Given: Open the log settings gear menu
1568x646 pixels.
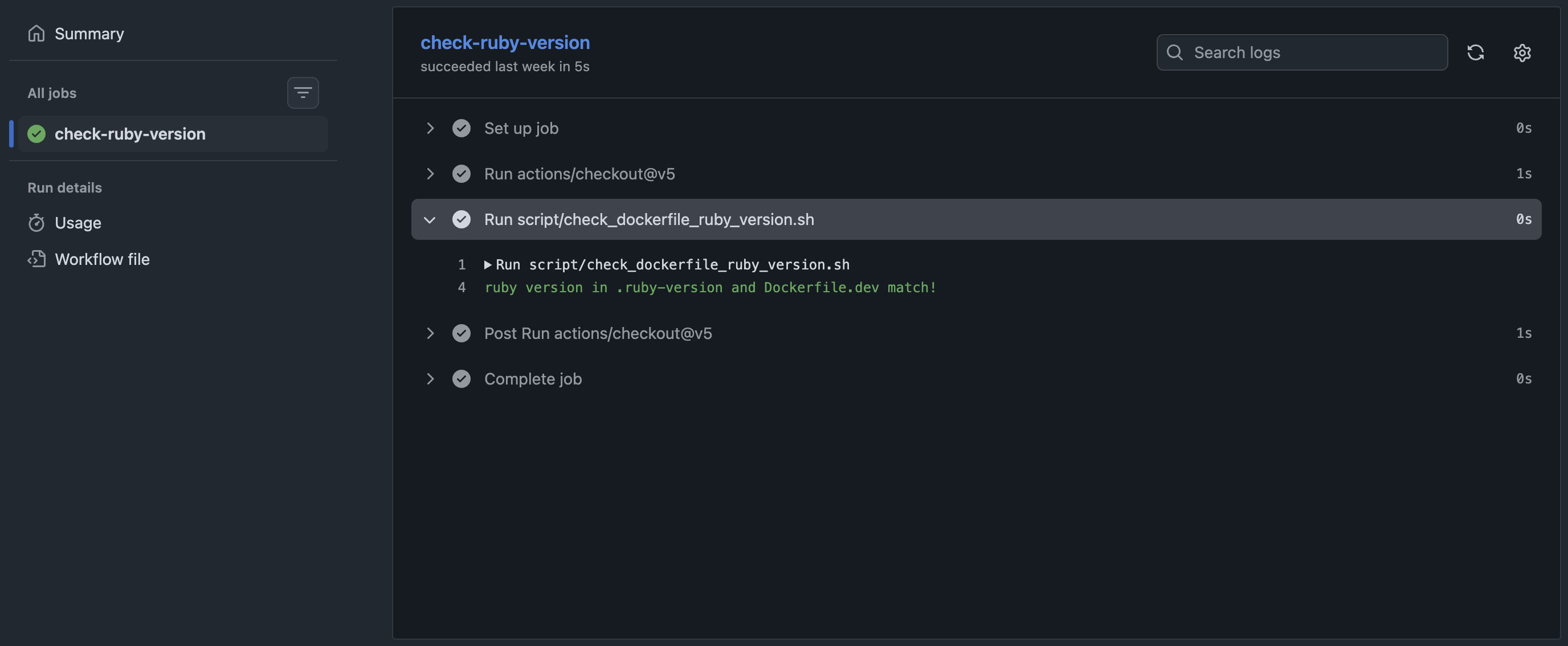Looking at the screenshot, I should coord(1522,52).
